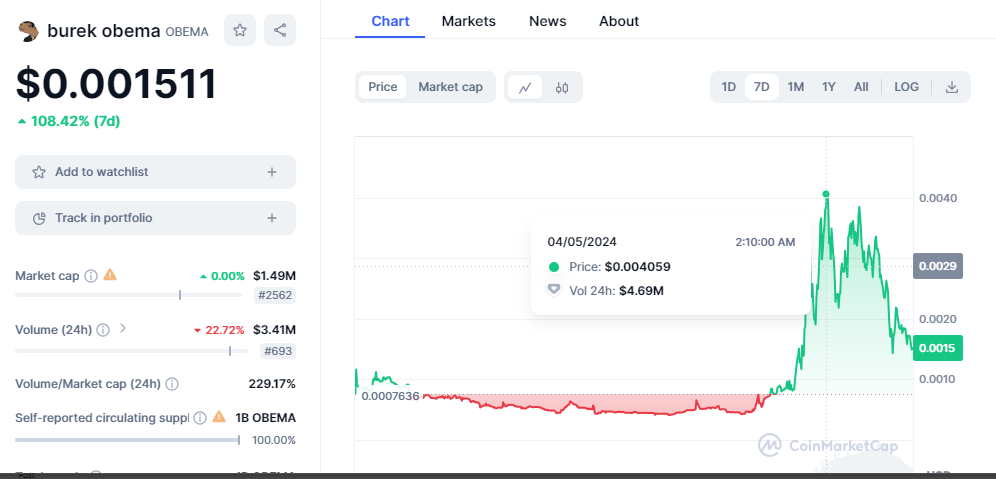
Task: Set chart range to 1D
Action: (x=729, y=87)
